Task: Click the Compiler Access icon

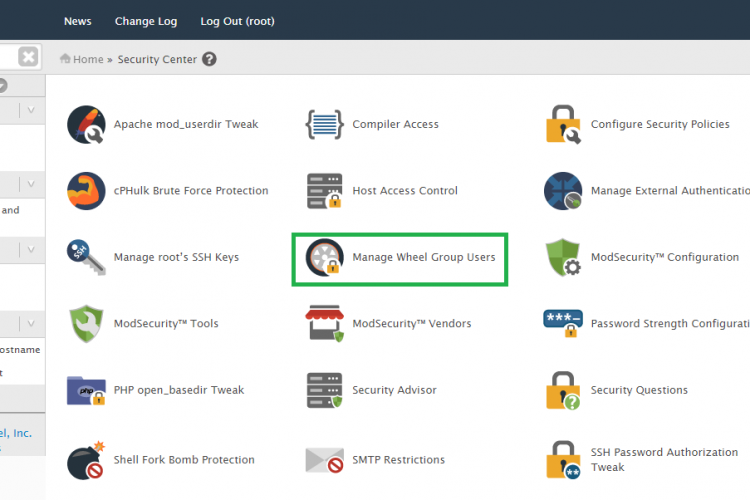Action: click(324, 124)
